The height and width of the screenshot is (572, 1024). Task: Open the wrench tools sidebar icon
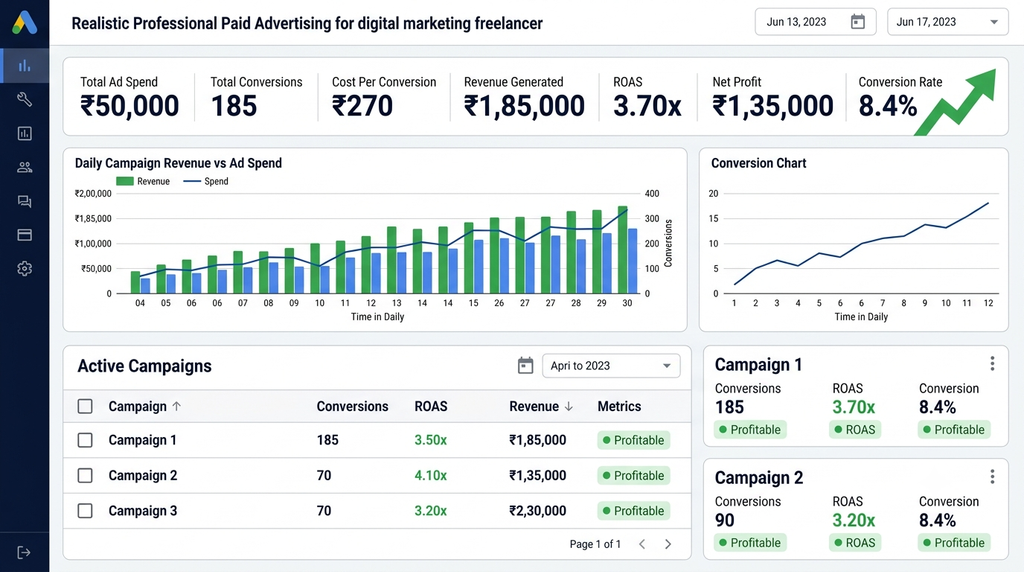tap(25, 99)
